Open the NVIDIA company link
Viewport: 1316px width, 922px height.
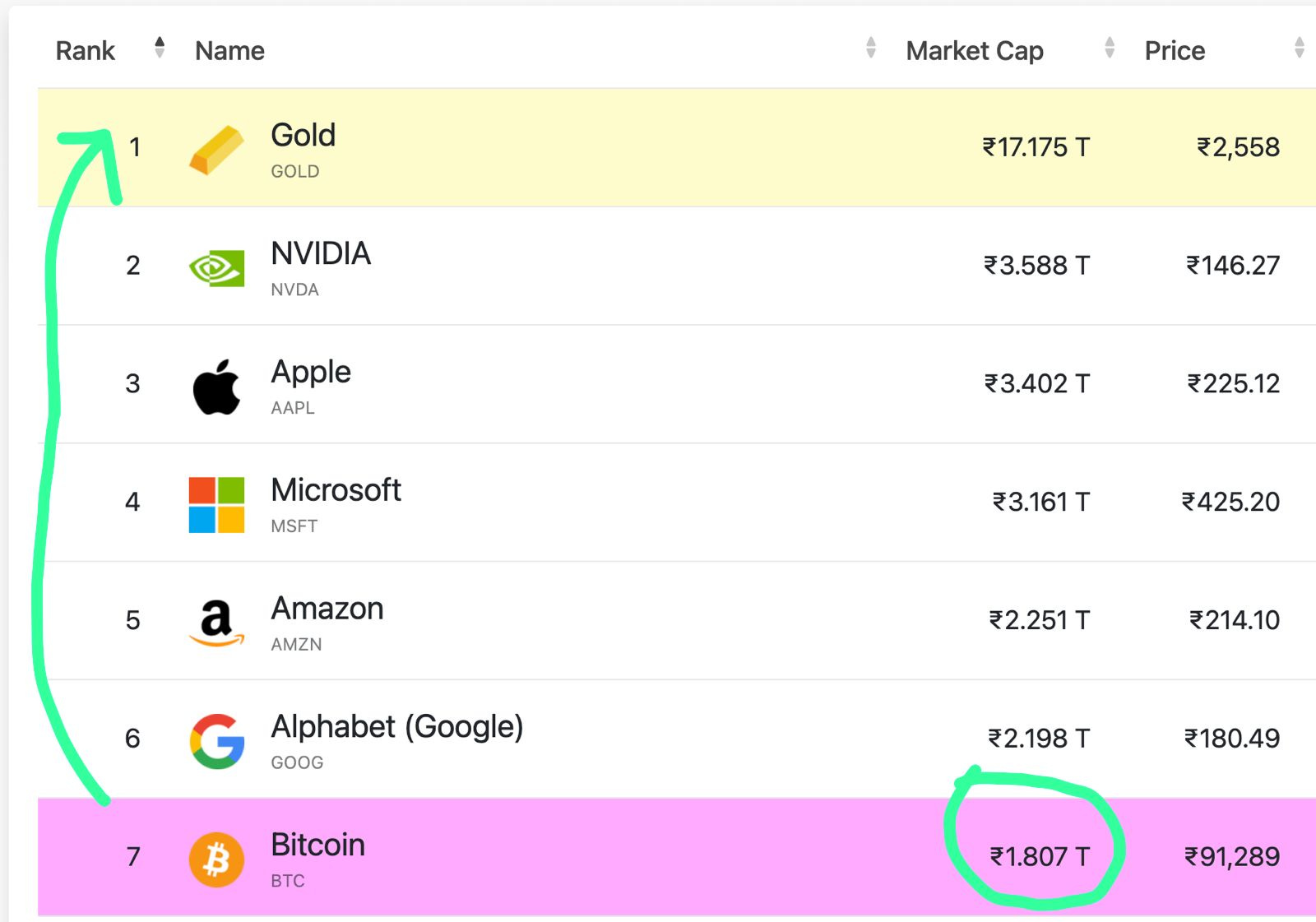coord(321,254)
